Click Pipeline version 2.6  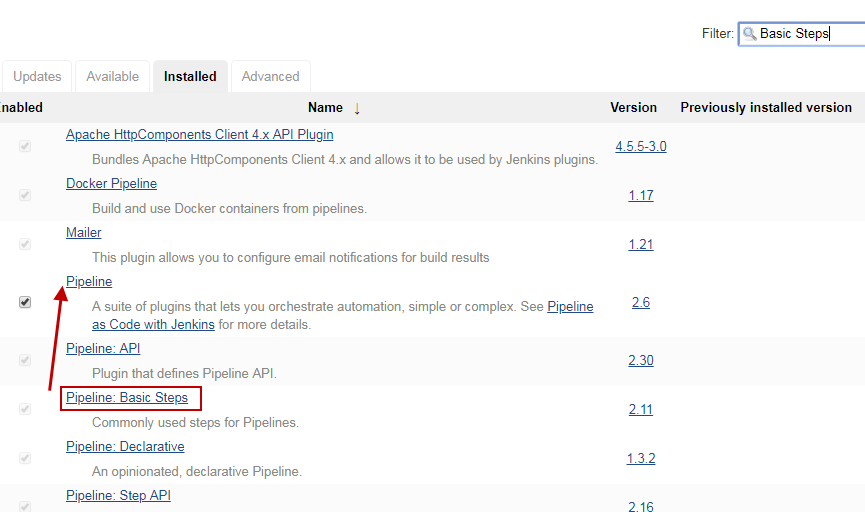tap(641, 303)
